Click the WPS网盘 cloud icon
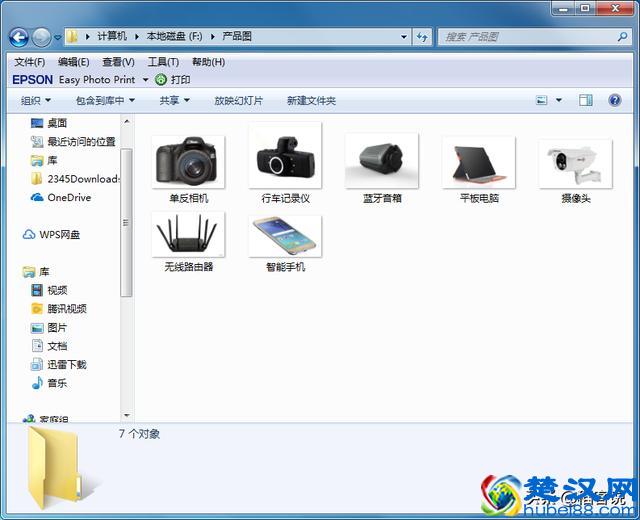640x520 pixels. click(29, 234)
